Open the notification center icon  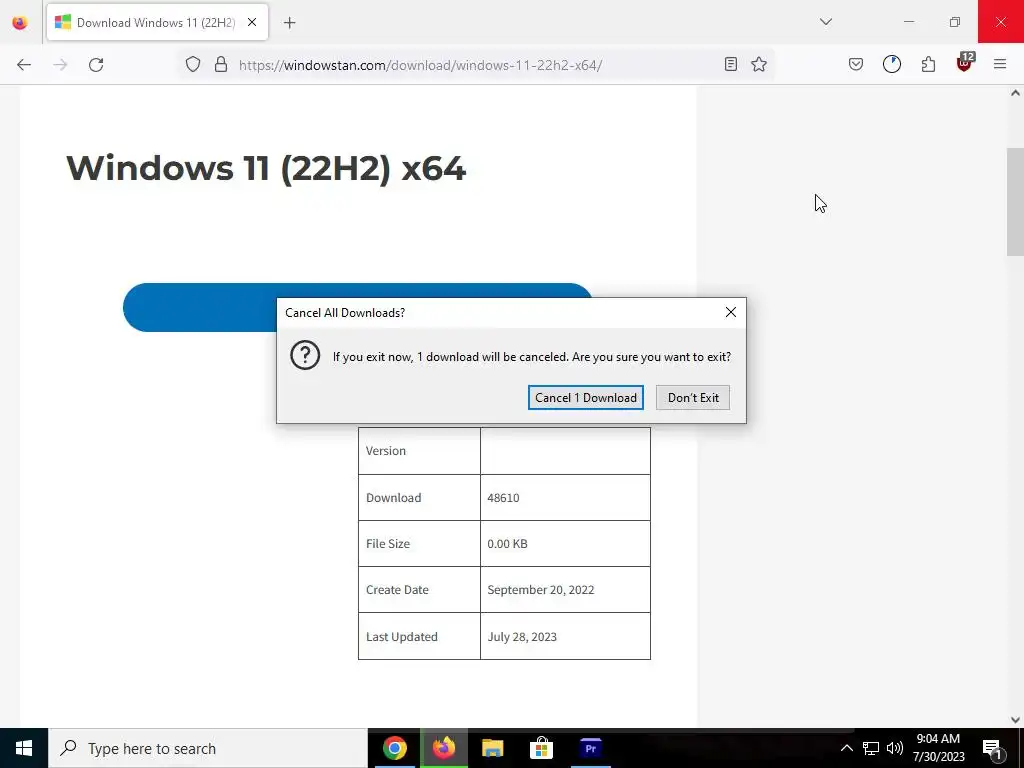(992, 749)
